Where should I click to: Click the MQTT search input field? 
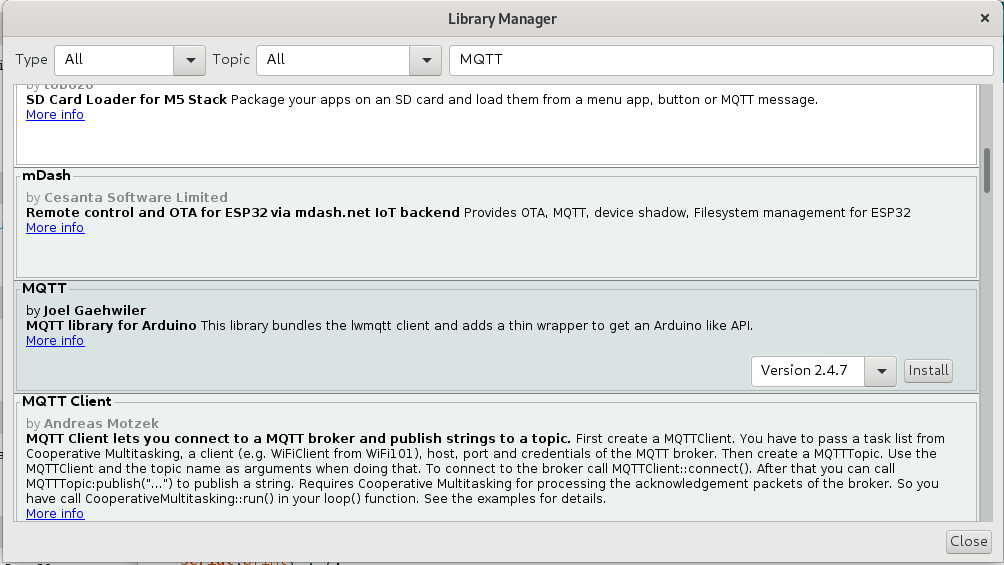(721, 60)
